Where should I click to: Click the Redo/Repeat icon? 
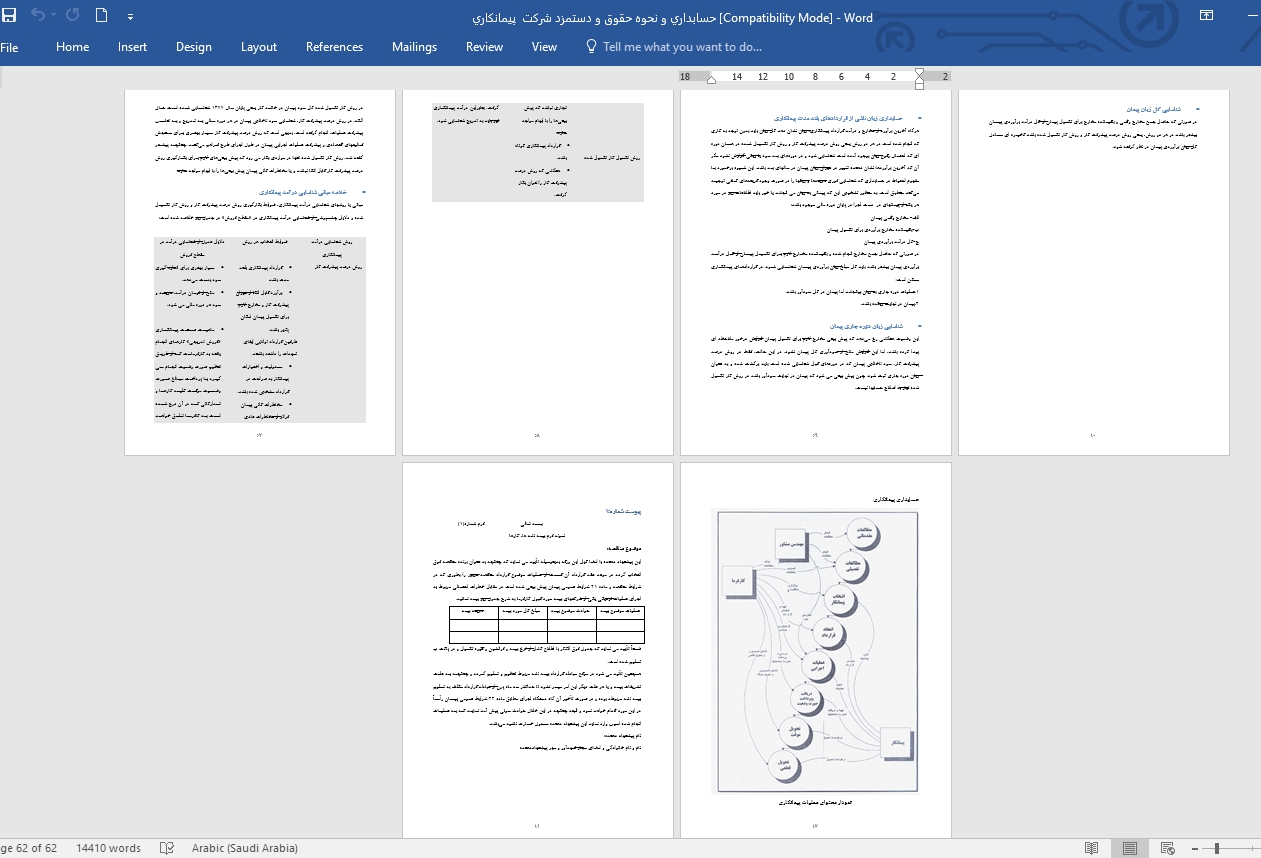click(x=72, y=15)
